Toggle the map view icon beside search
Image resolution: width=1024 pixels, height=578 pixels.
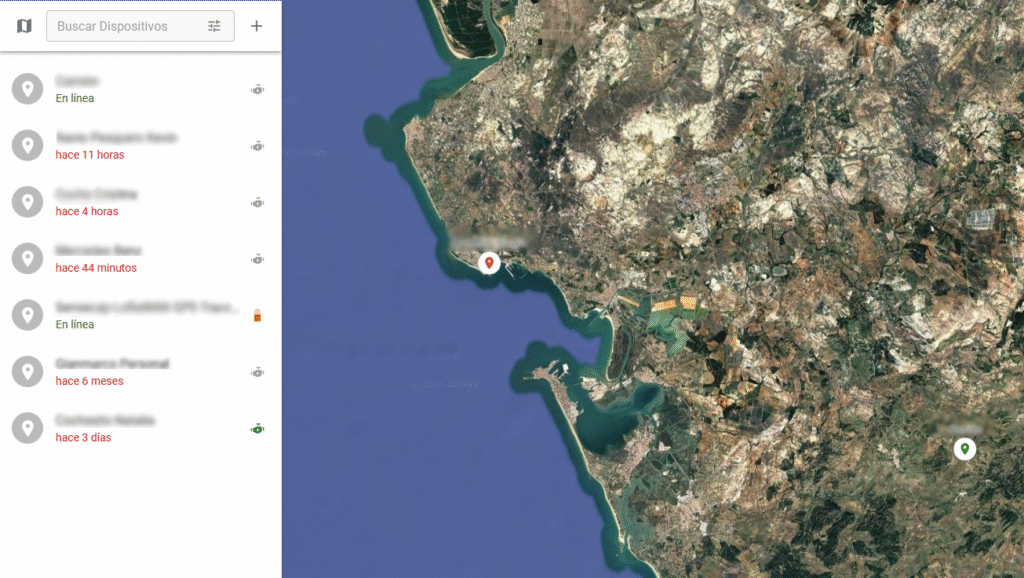point(24,26)
